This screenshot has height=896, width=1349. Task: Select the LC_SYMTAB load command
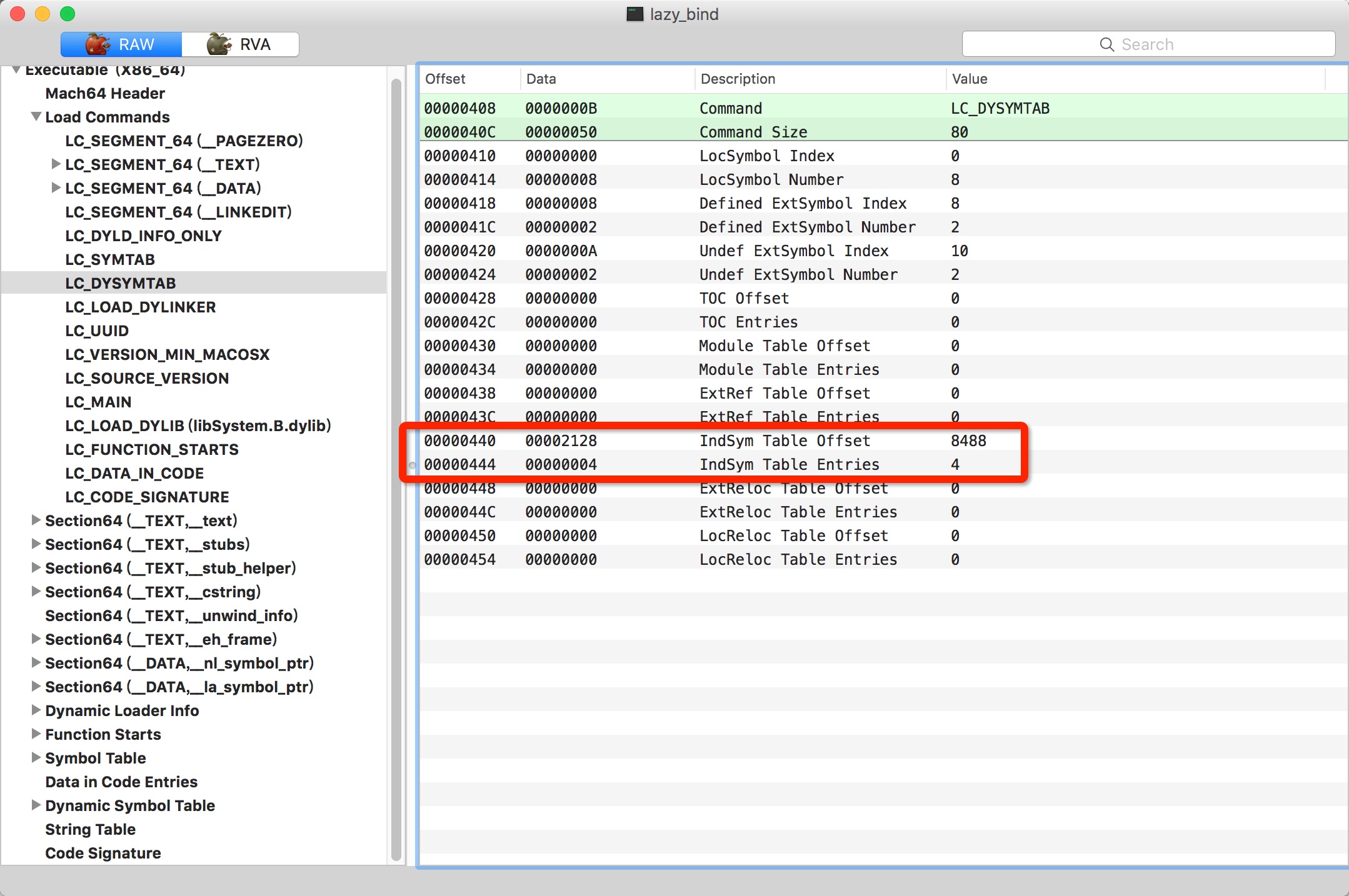click(x=110, y=259)
